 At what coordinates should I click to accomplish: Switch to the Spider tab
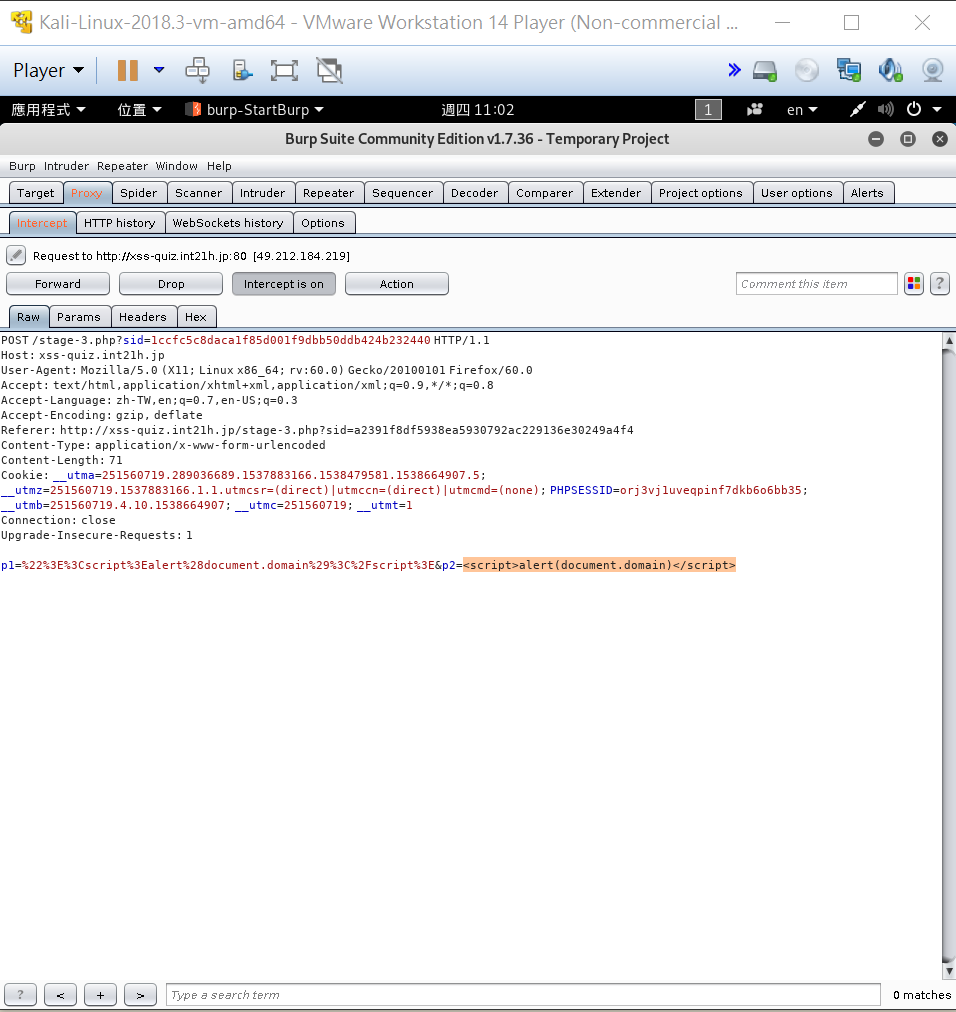(138, 193)
